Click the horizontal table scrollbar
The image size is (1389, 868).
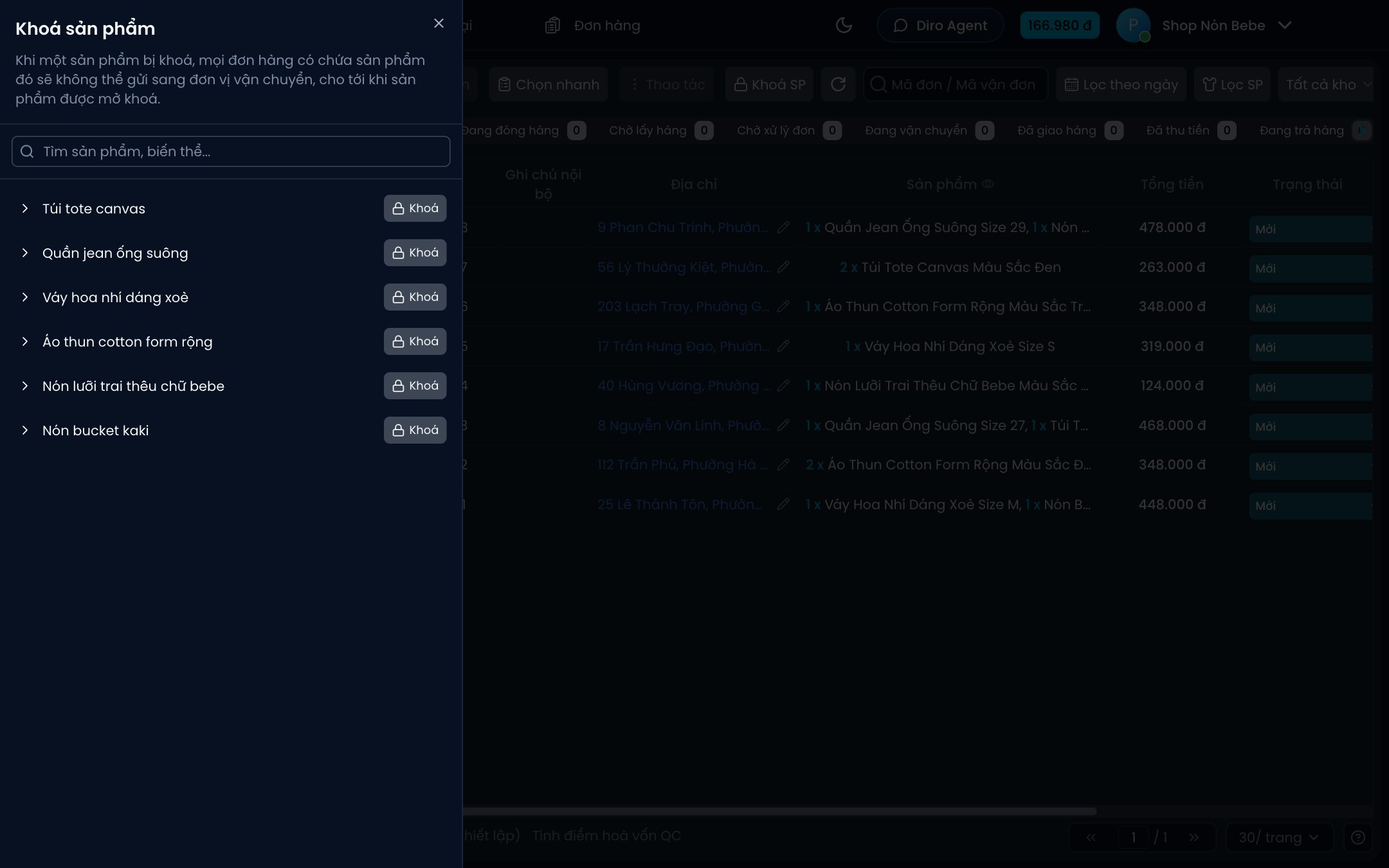tap(779, 811)
